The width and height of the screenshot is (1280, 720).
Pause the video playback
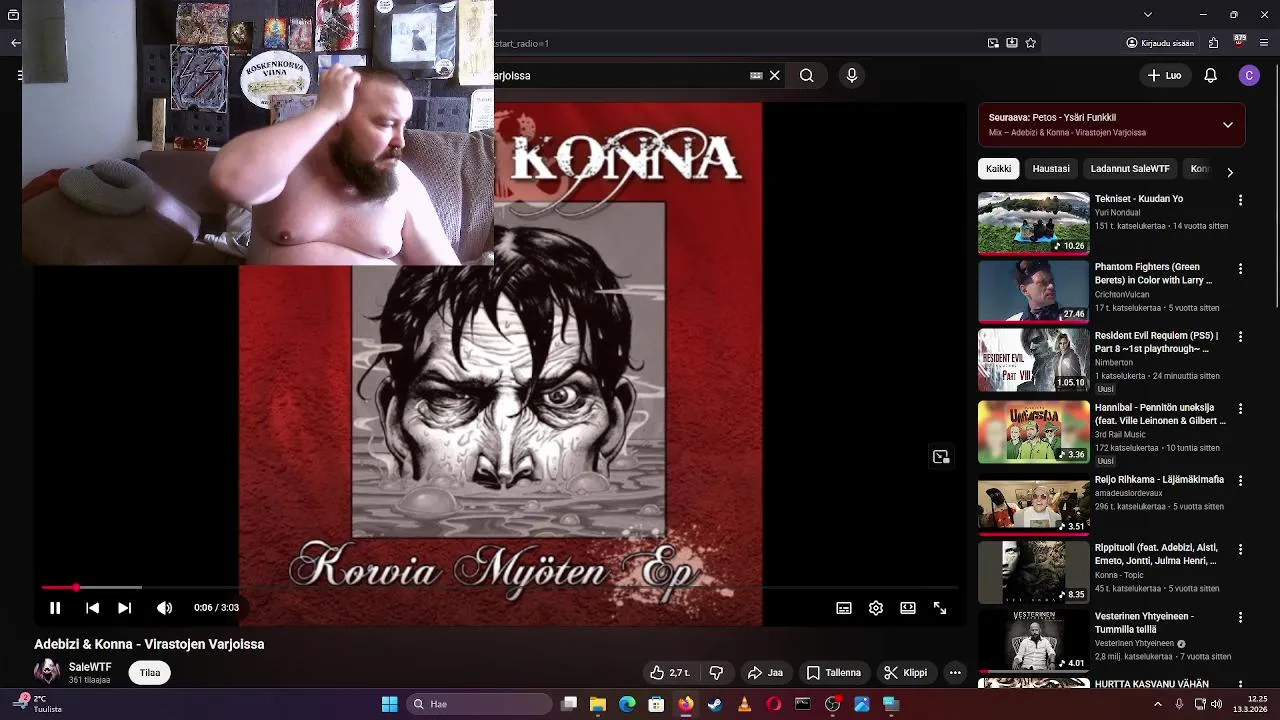coord(55,608)
